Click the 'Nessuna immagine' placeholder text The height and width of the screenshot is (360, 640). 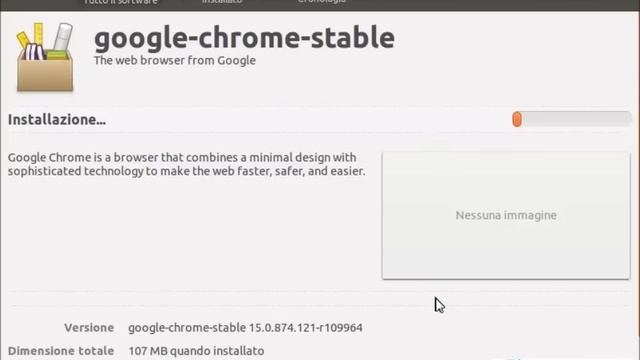[506, 215]
